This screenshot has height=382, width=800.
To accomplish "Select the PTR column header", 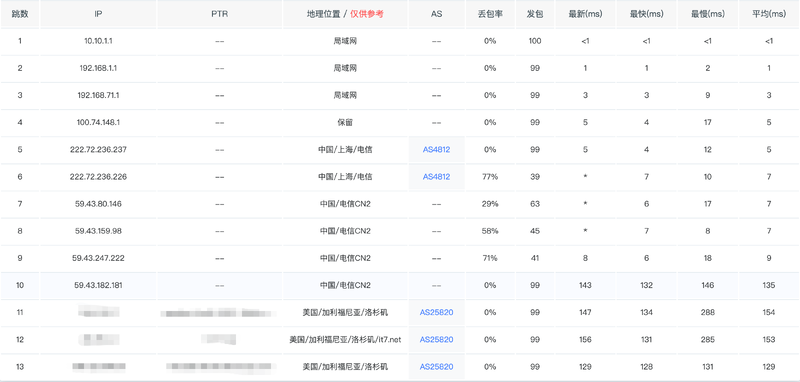I will (219, 14).
